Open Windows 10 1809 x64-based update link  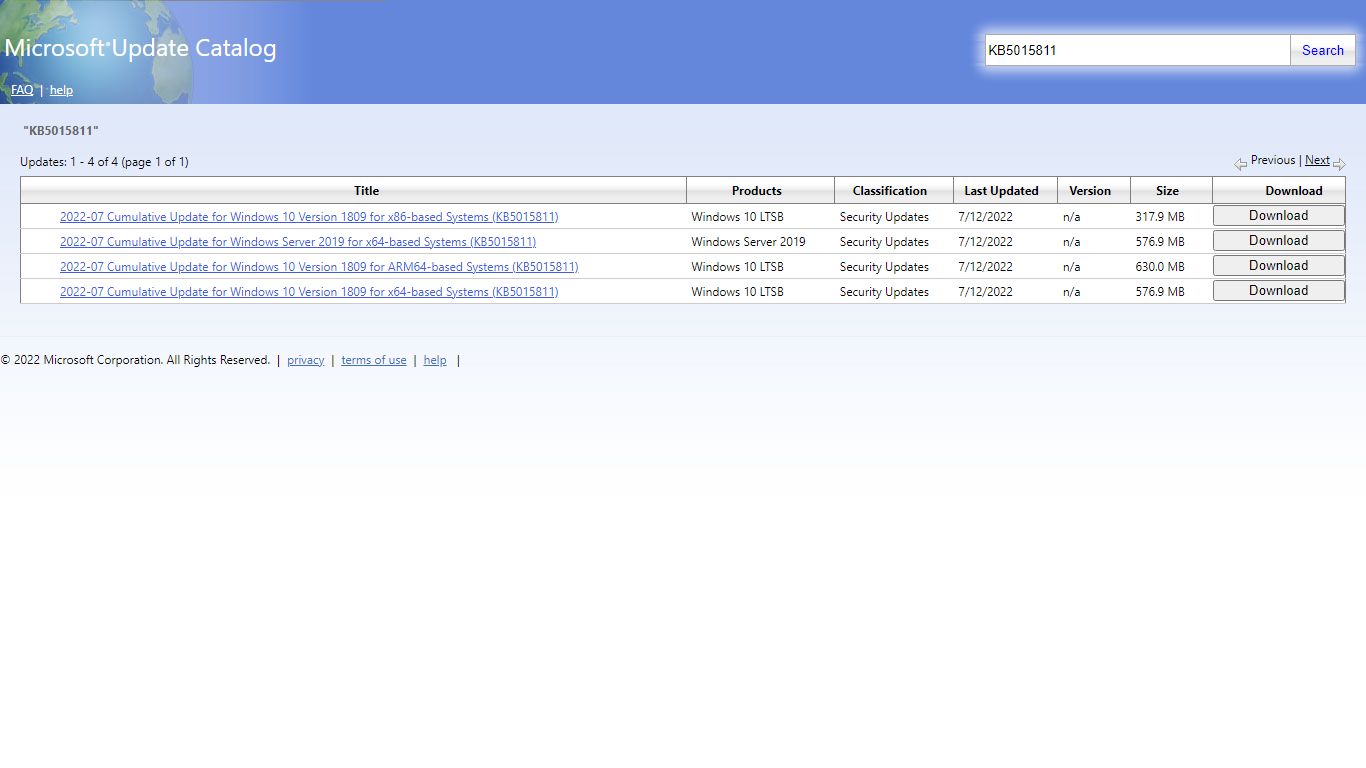coord(309,292)
